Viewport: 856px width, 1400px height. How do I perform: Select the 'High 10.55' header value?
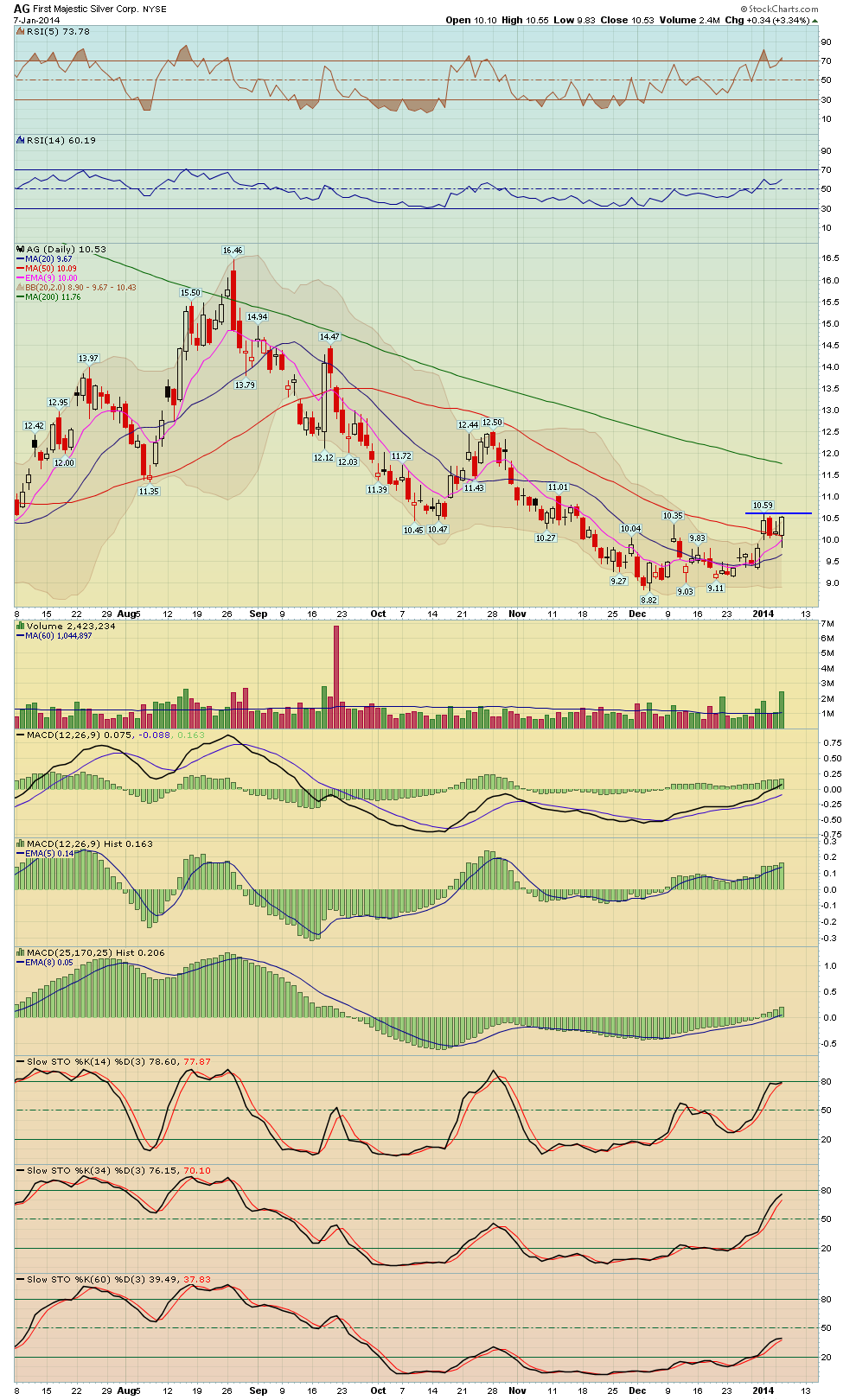(525, 20)
